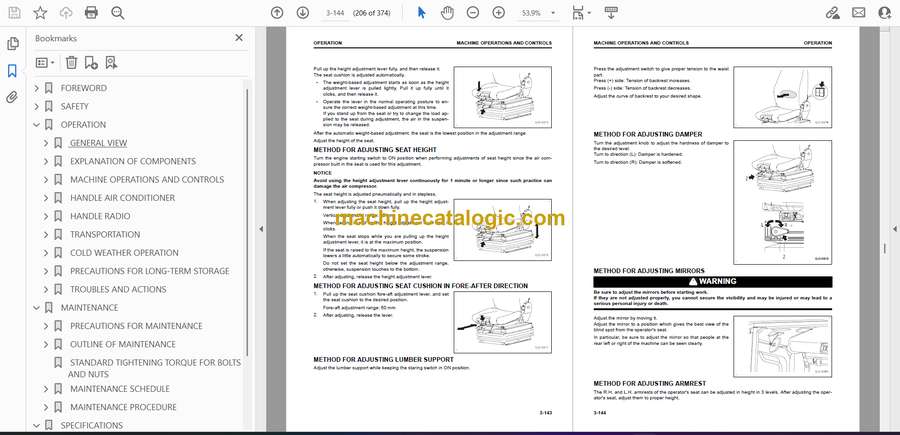Zoom out with the minus button
The height and width of the screenshot is (435, 900).
(x=473, y=13)
